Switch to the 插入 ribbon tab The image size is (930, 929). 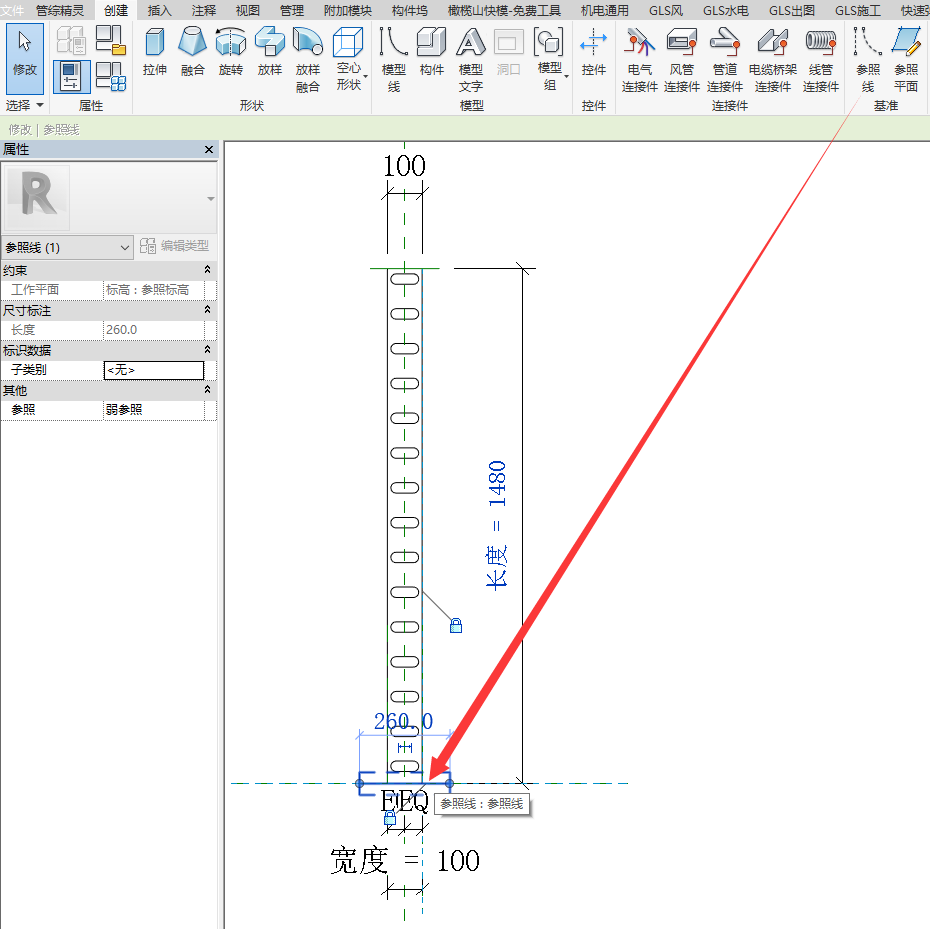click(159, 10)
